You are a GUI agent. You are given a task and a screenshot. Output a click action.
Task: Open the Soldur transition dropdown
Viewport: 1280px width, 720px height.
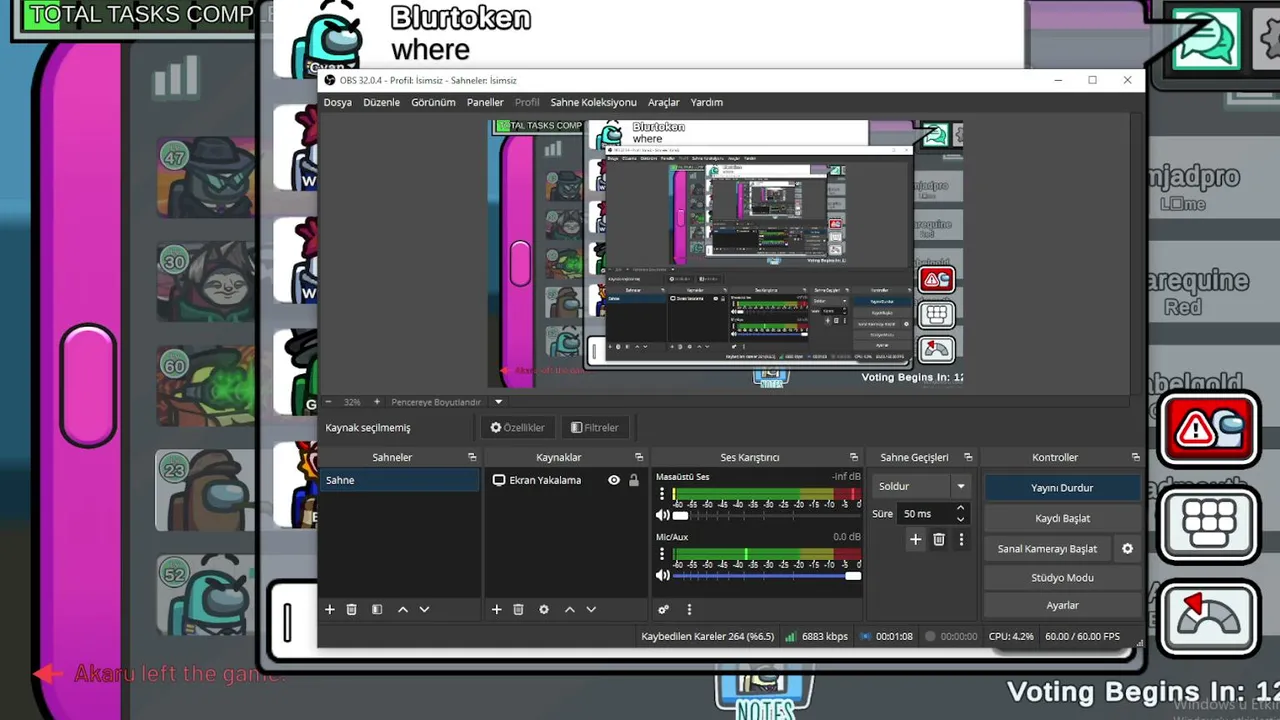coord(920,487)
